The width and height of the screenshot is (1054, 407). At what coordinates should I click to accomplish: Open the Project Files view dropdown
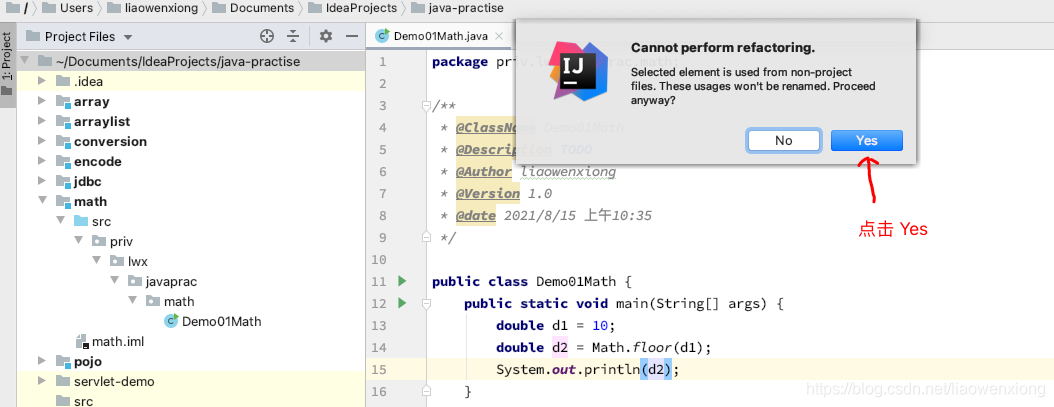(x=128, y=37)
